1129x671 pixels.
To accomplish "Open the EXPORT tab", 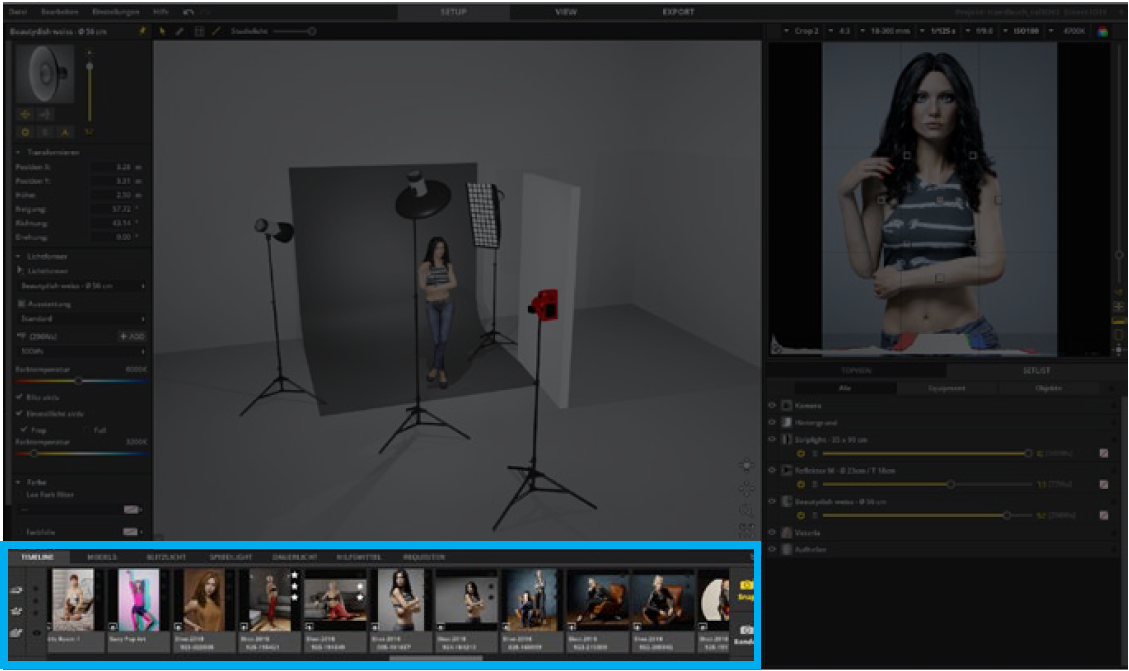I will point(678,12).
